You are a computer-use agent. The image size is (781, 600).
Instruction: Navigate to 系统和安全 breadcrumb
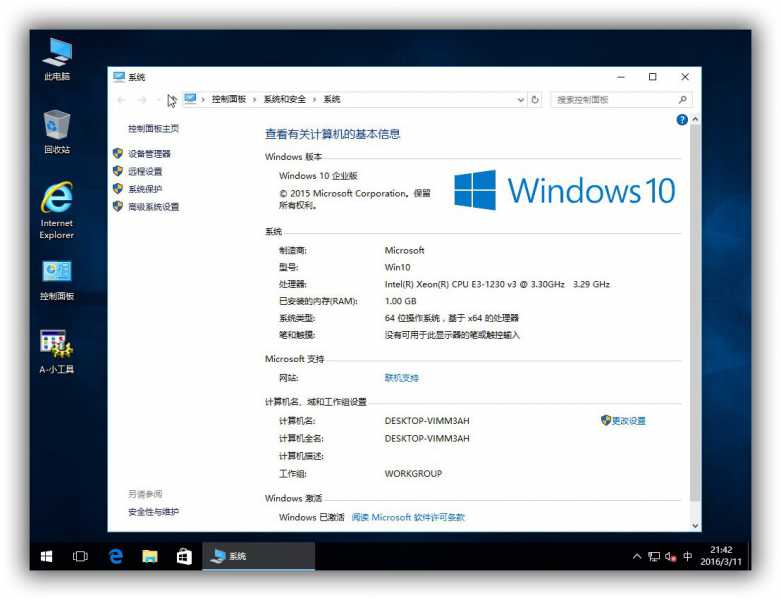click(x=284, y=99)
